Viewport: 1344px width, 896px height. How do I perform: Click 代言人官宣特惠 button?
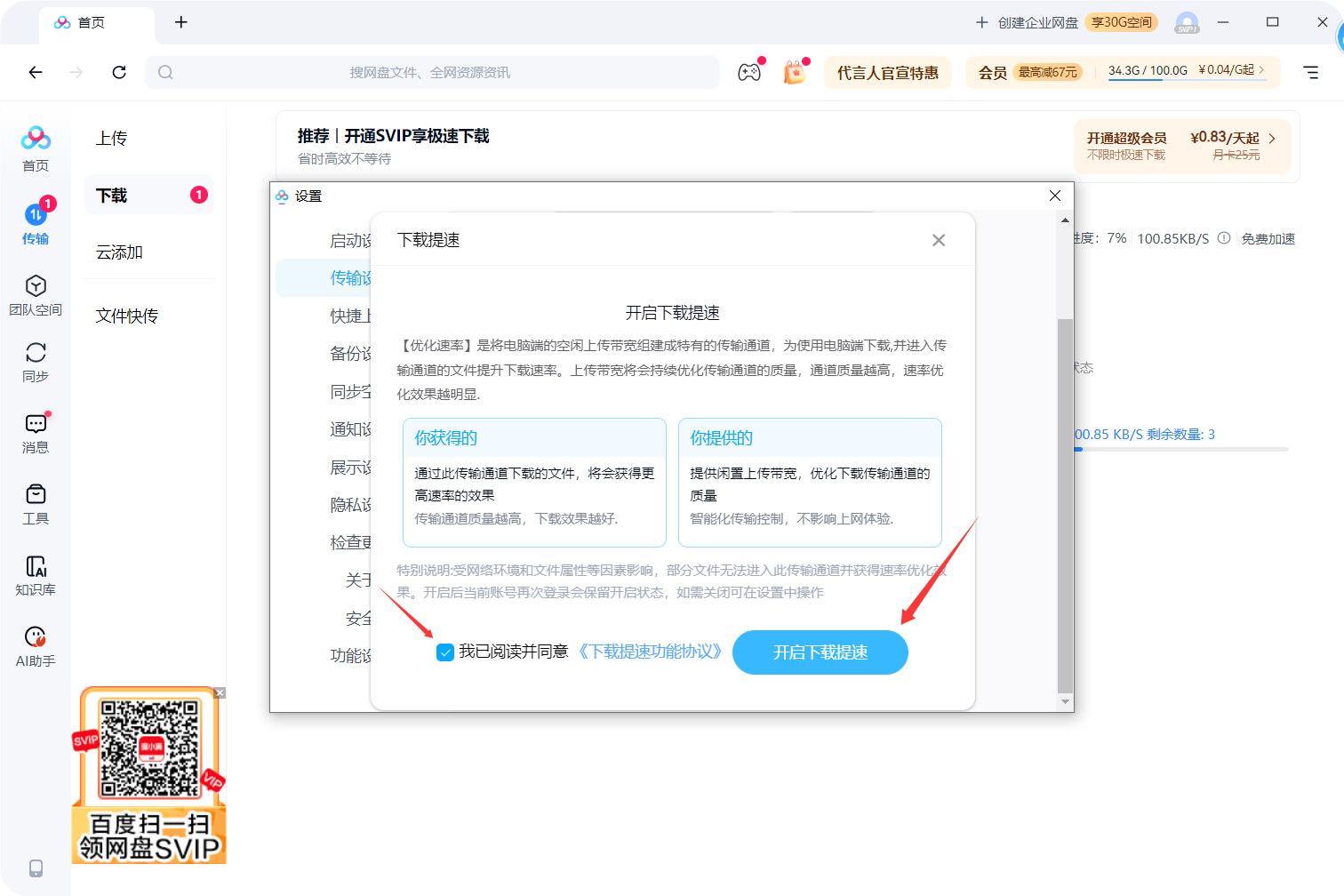(887, 73)
